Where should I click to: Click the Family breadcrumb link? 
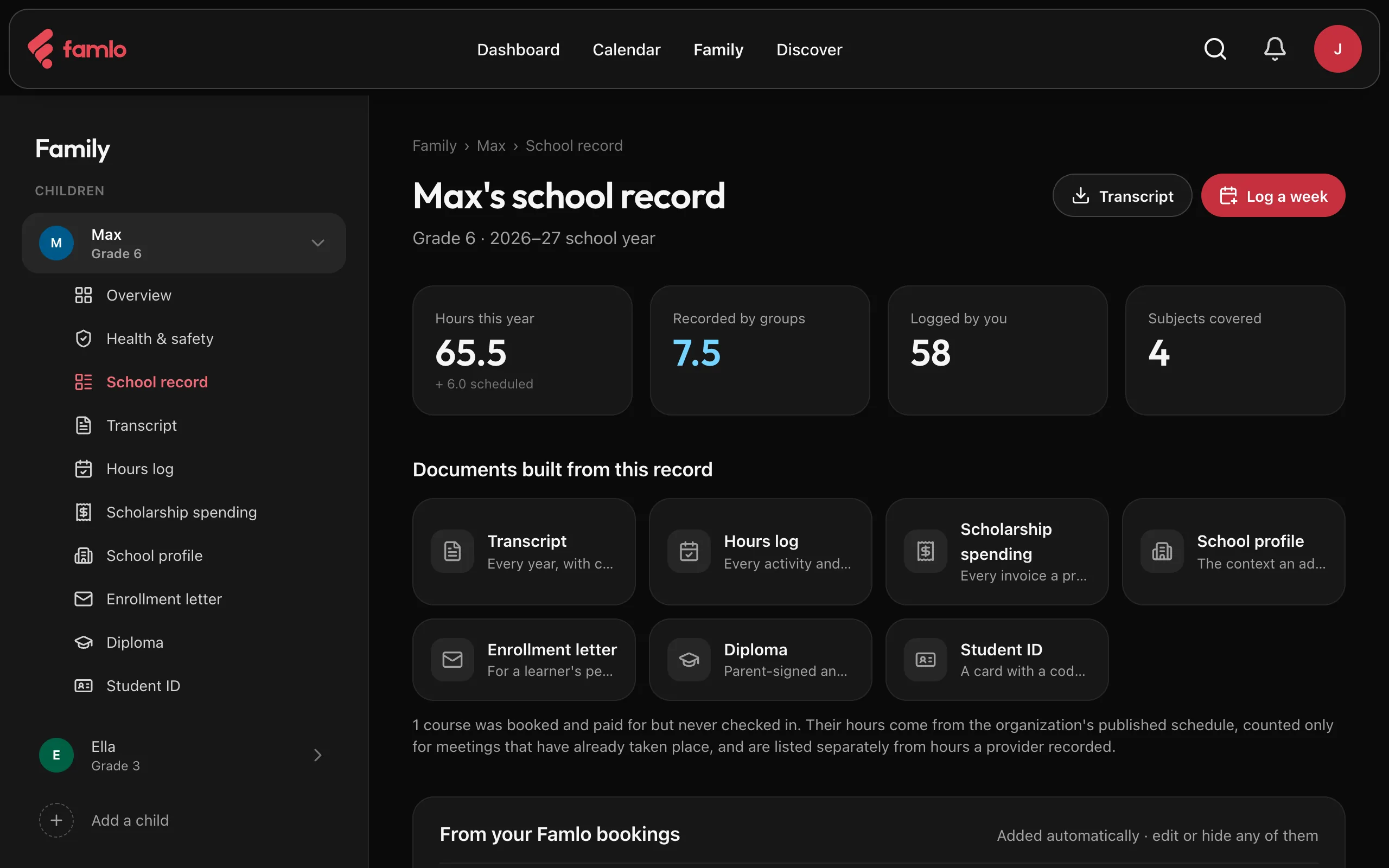tap(435, 146)
